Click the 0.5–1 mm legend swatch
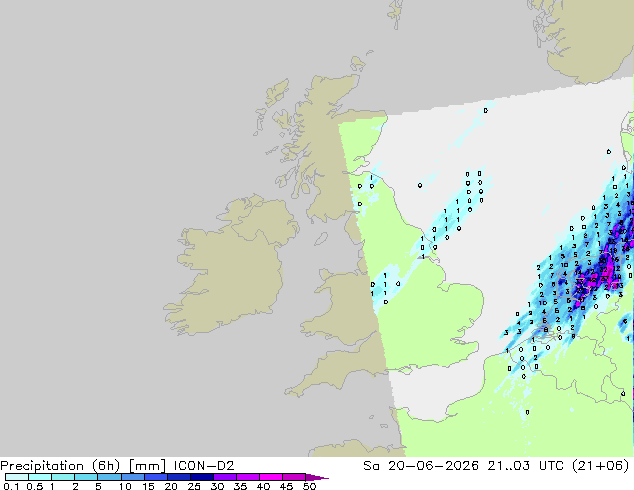 (40, 477)
